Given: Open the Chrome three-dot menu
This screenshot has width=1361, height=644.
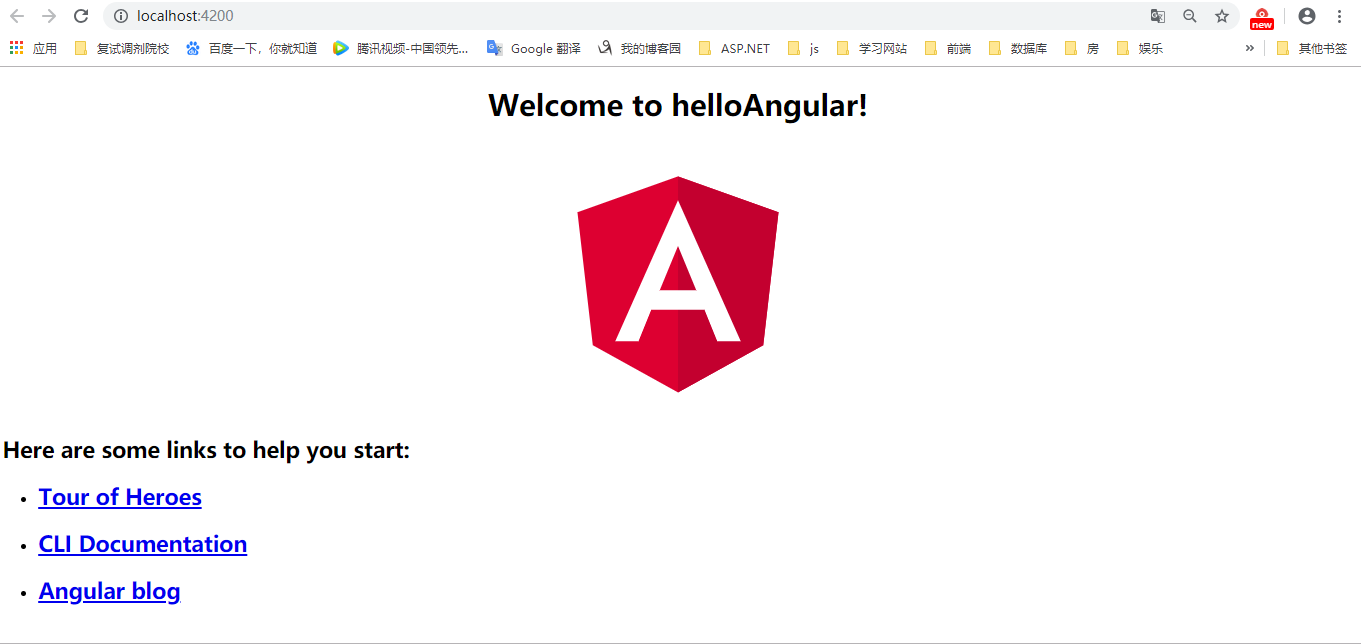Looking at the screenshot, I should [x=1339, y=16].
